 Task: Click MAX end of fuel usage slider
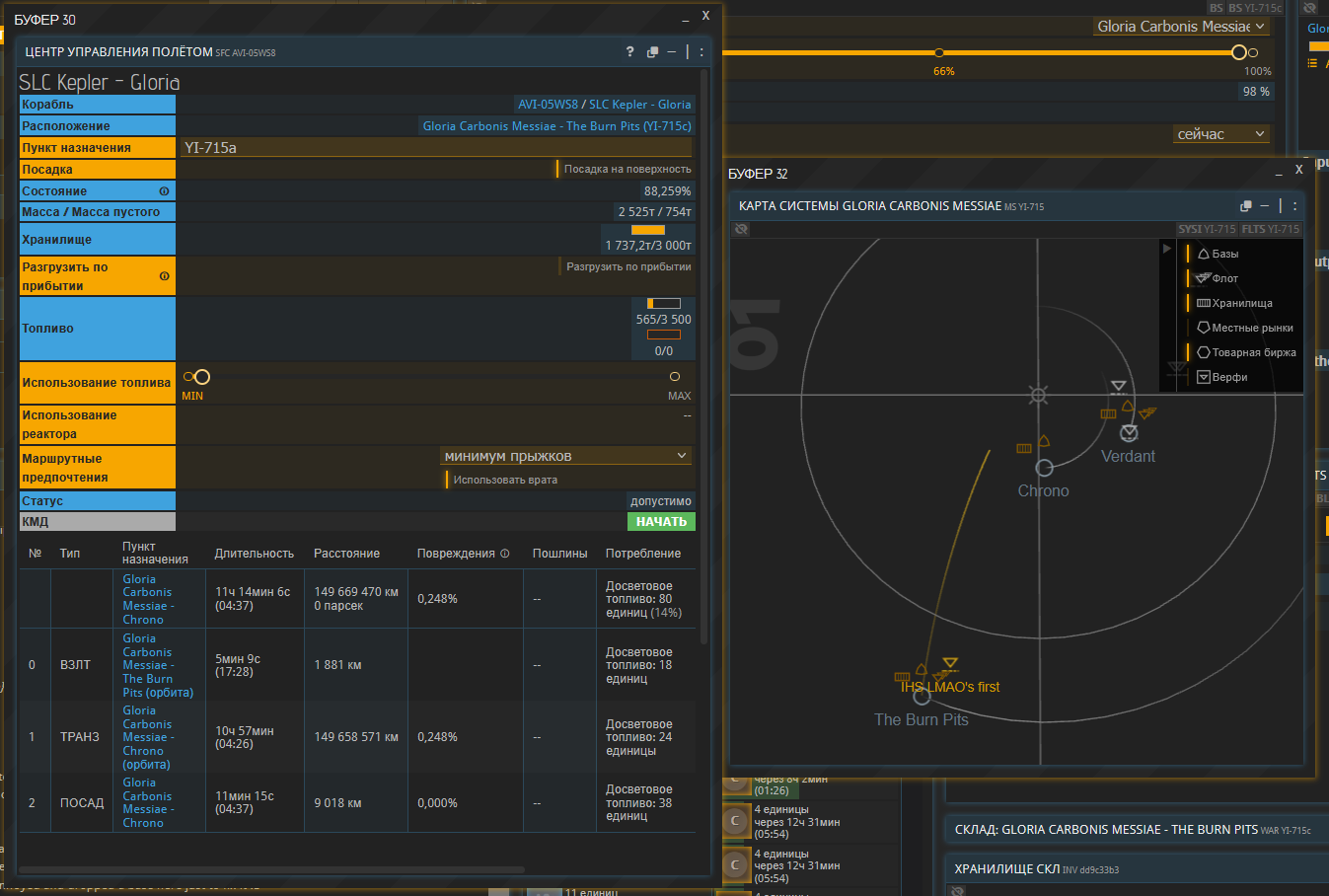point(675,377)
